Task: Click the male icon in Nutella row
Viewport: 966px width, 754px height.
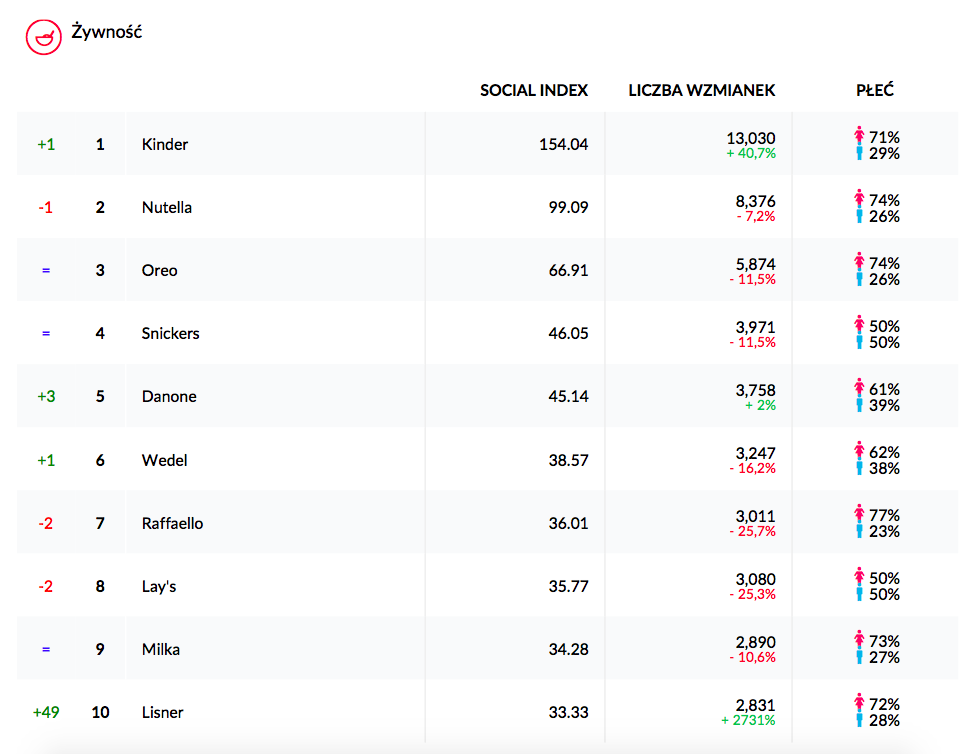Action: coord(858,216)
